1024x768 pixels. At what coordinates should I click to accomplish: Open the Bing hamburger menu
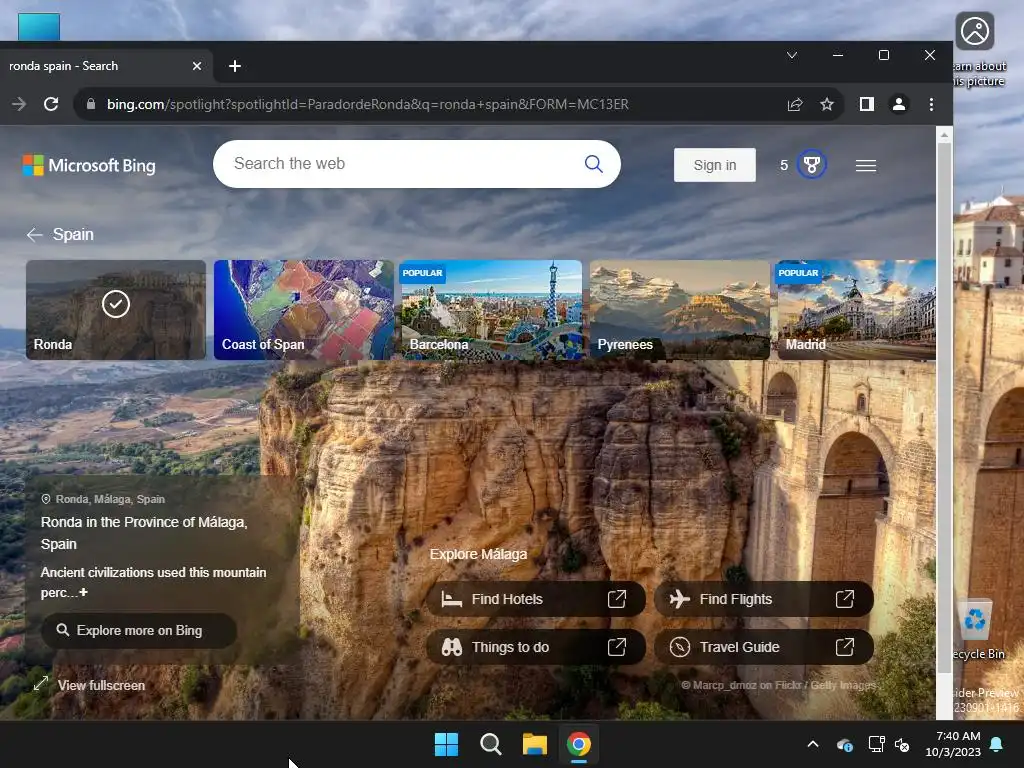tap(866, 165)
